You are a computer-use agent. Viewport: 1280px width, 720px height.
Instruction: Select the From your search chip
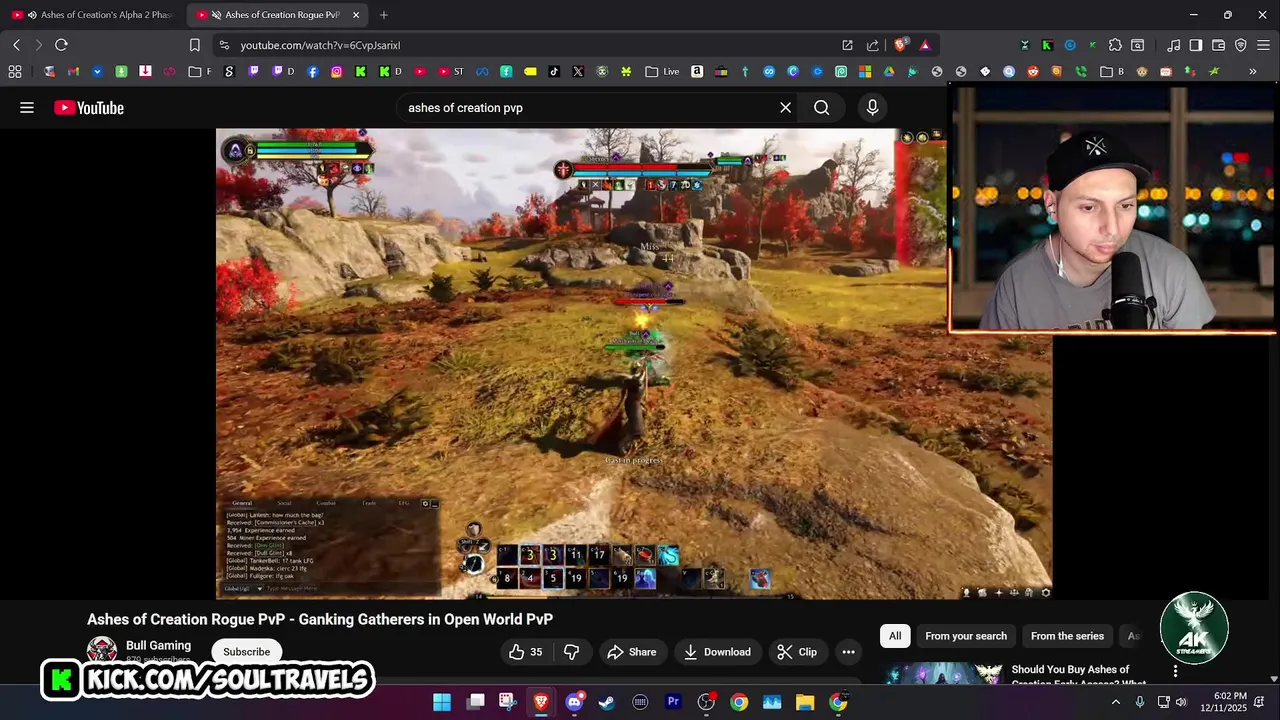click(x=966, y=636)
